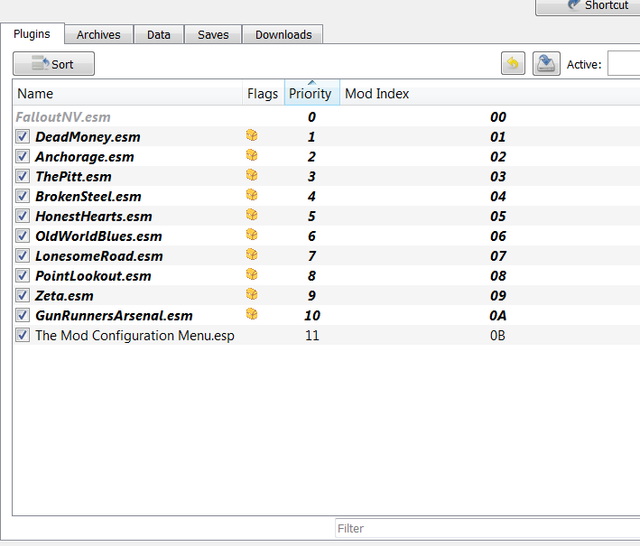Image resolution: width=640 pixels, height=546 pixels.
Task: Switch to the Archives tab
Action: click(x=98, y=35)
